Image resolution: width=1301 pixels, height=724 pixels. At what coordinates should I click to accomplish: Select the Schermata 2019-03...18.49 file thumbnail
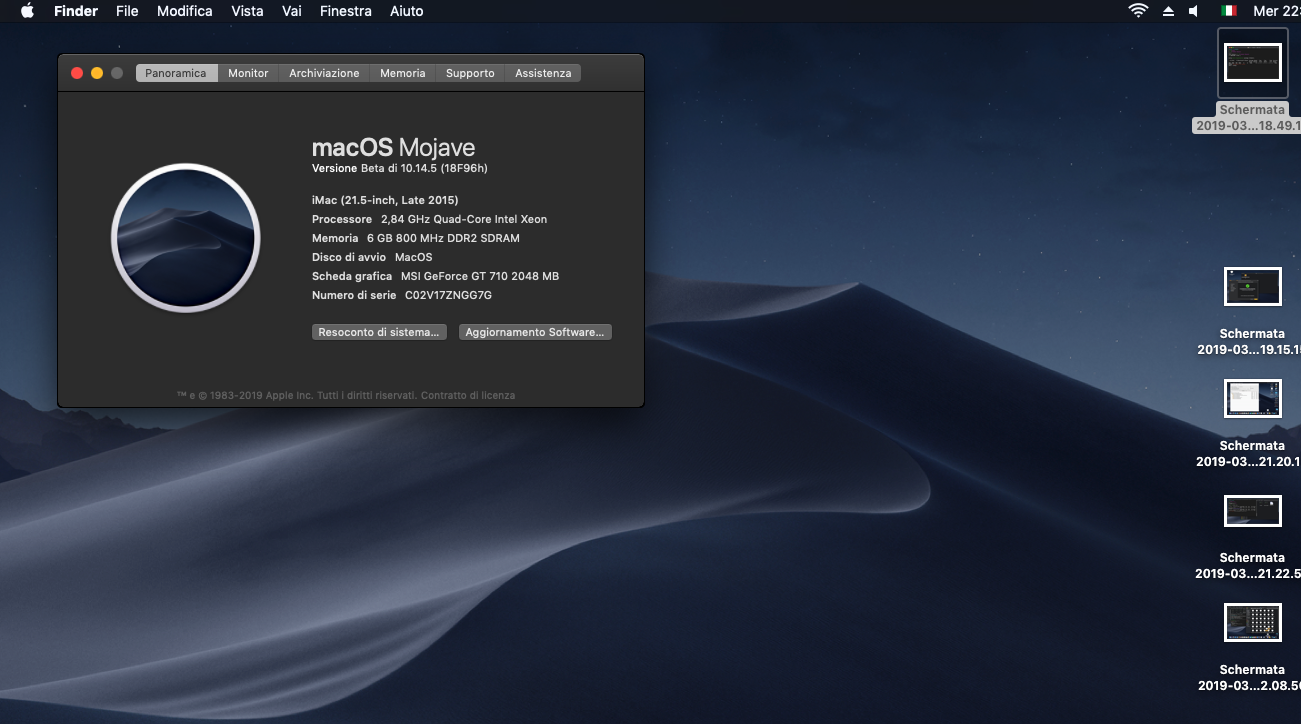[x=1253, y=62]
